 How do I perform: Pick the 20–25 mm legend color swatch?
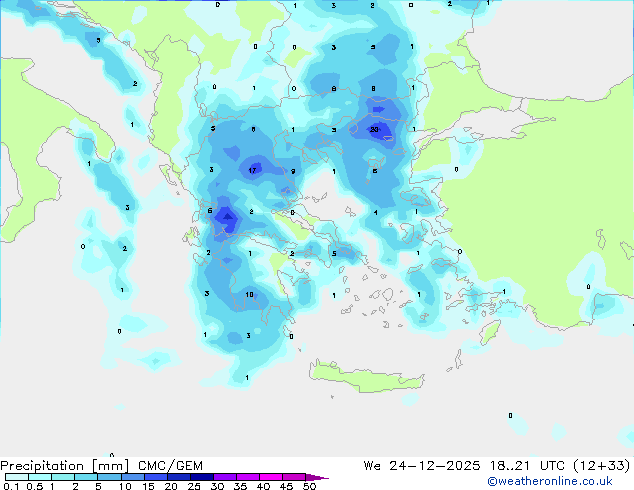[178, 477]
